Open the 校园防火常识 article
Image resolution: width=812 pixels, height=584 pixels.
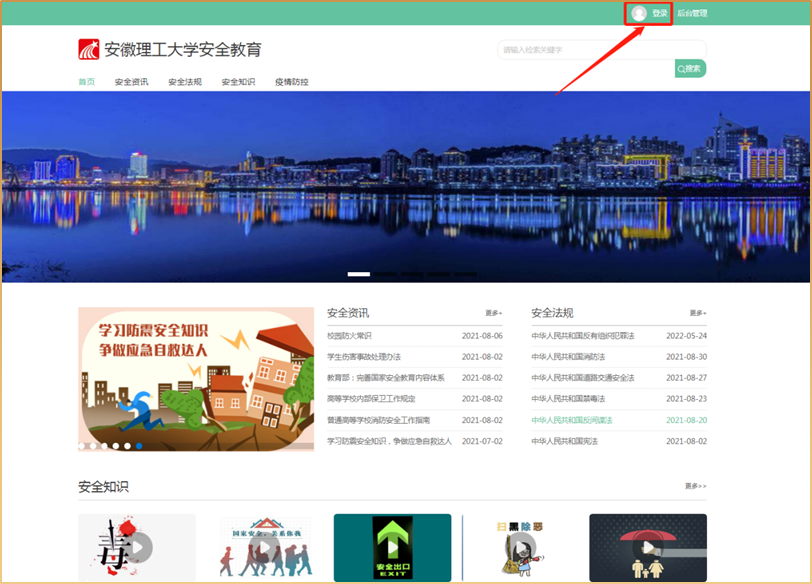349,336
